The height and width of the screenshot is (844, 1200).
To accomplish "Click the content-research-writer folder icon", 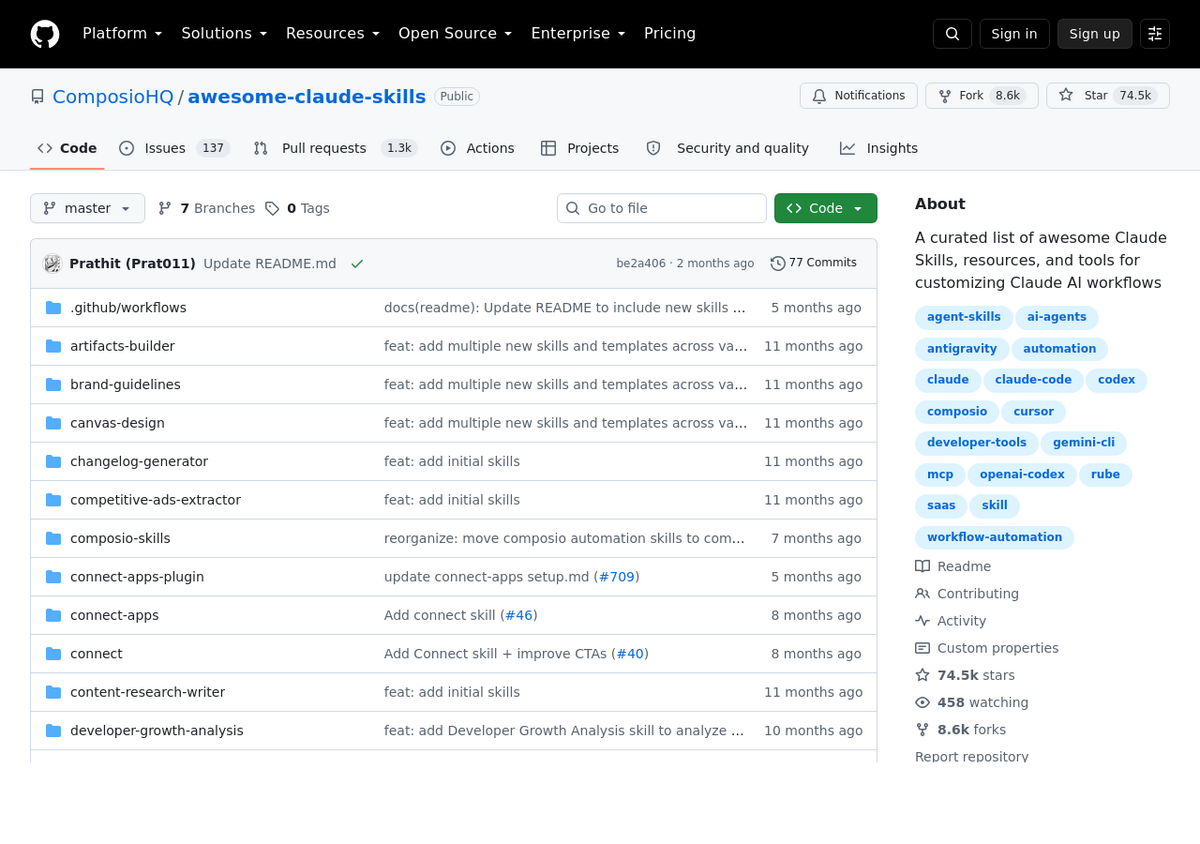I will click(x=53, y=693).
